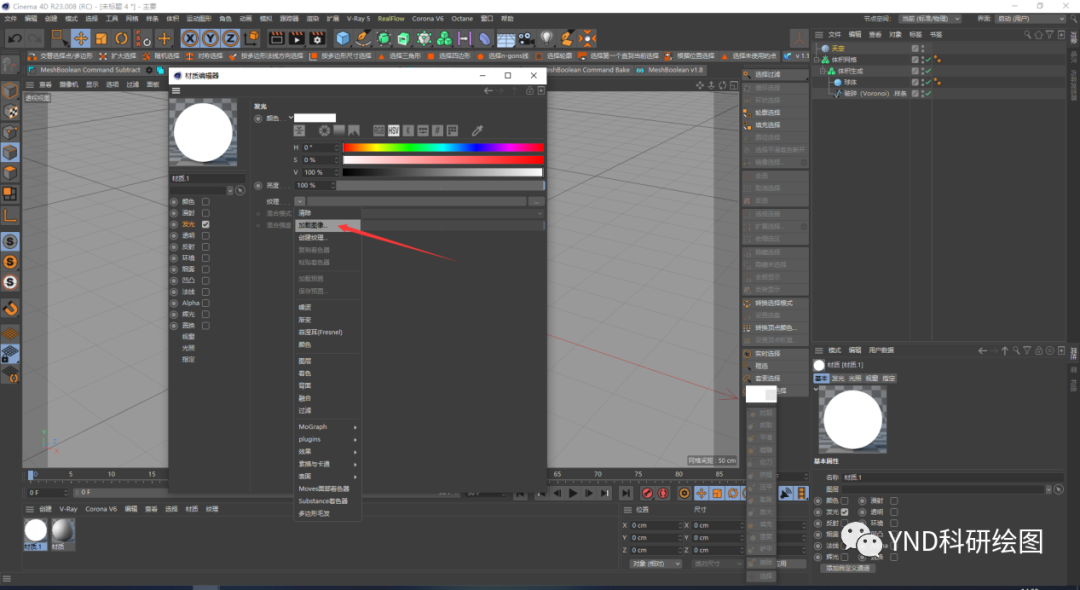This screenshot has width=1080, height=590.
Task: Enable the 颜色 channel checkbox
Action: click(205, 202)
